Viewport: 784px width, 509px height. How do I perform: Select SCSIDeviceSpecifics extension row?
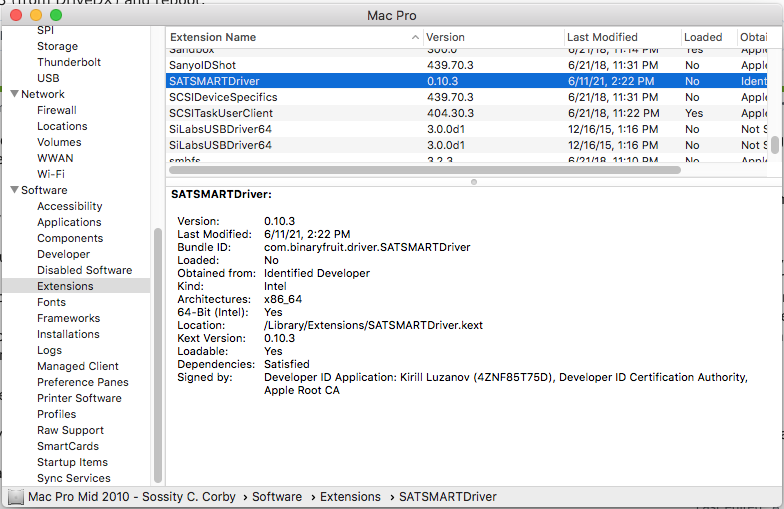(x=466, y=97)
